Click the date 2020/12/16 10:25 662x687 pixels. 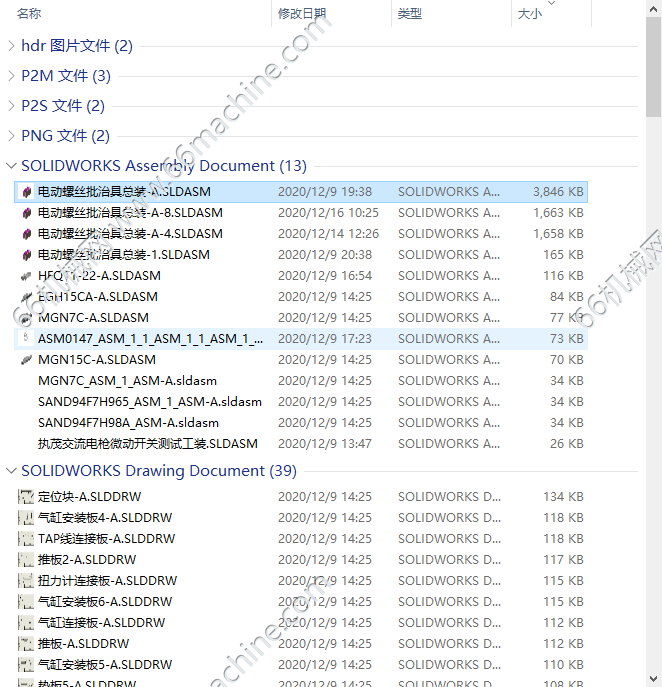(329, 213)
